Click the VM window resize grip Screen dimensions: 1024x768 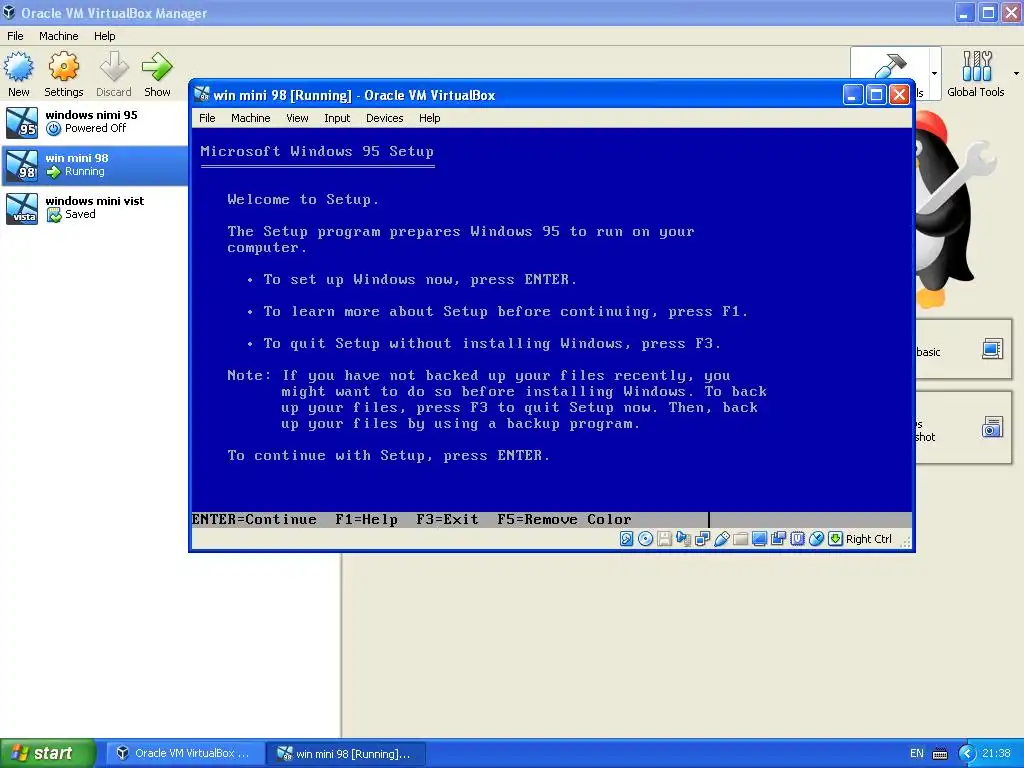pyautogui.click(x=906, y=541)
